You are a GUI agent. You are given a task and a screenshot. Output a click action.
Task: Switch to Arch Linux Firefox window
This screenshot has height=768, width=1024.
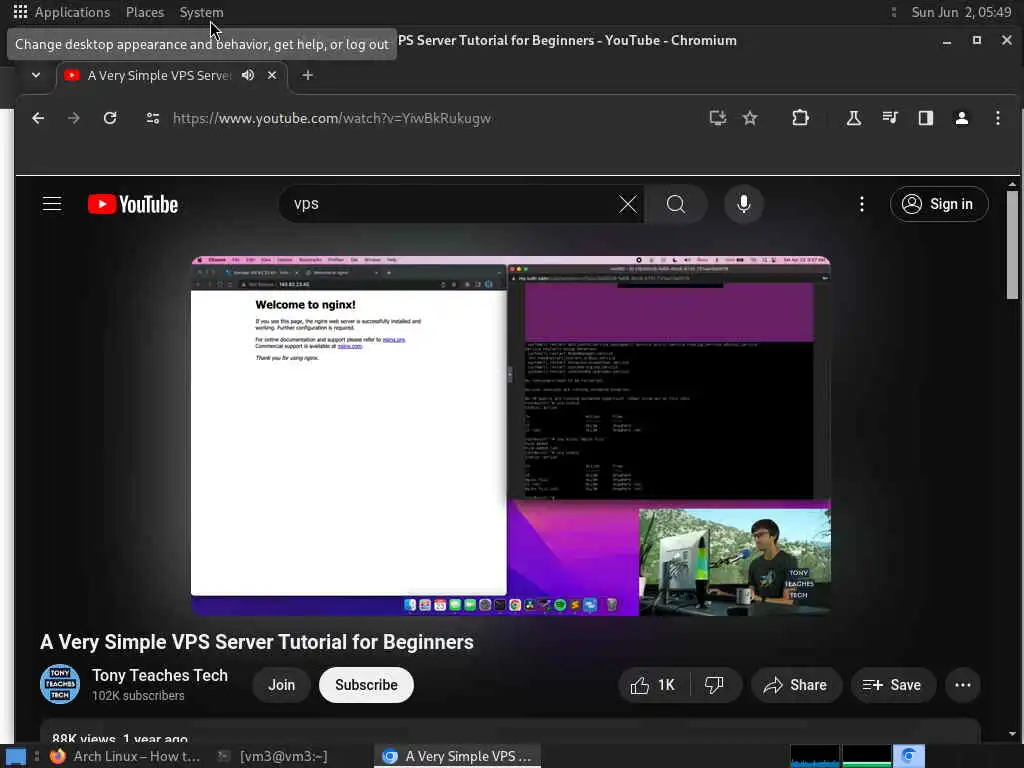click(x=125, y=756)
